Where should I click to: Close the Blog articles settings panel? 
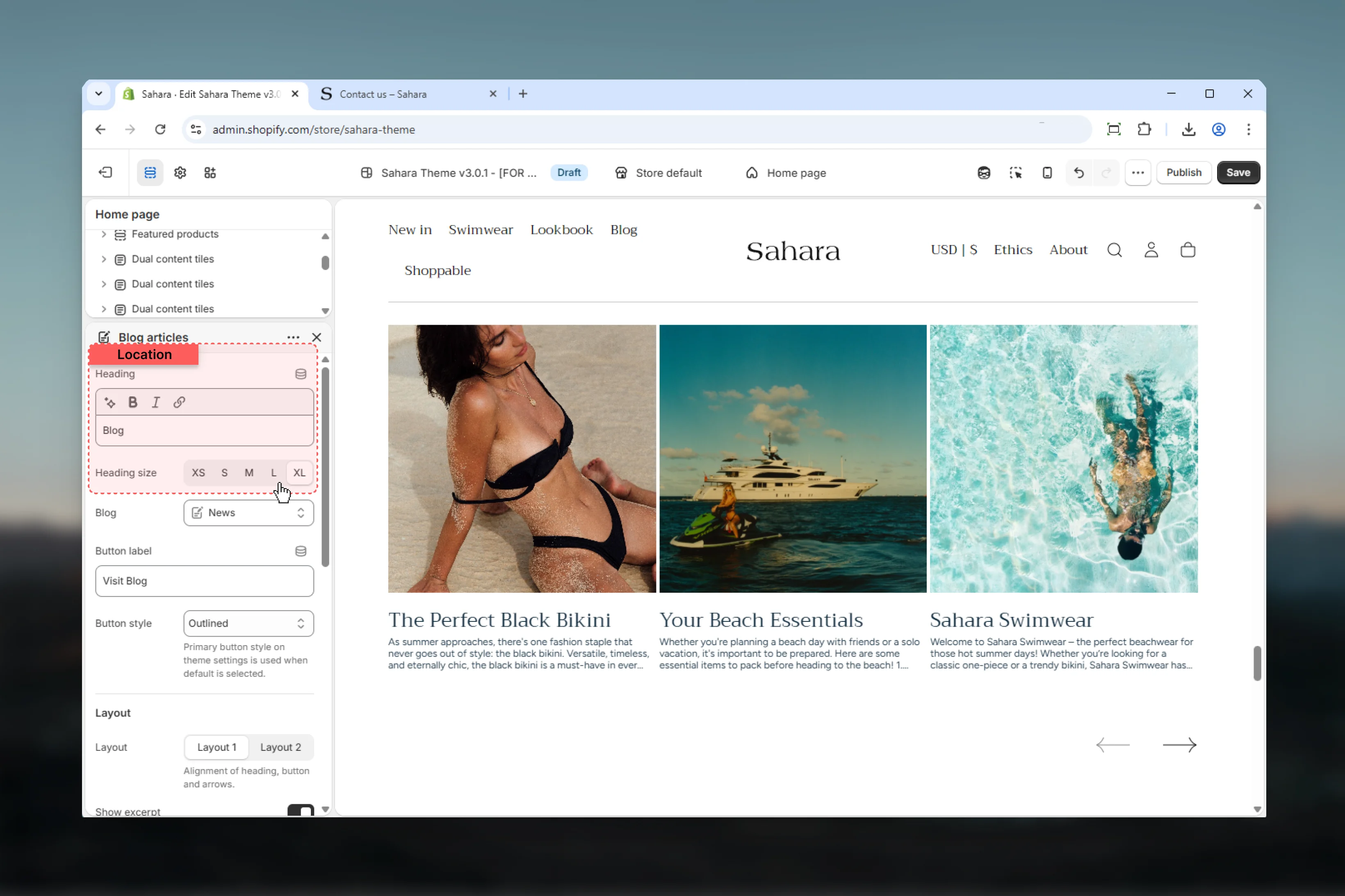317,337
